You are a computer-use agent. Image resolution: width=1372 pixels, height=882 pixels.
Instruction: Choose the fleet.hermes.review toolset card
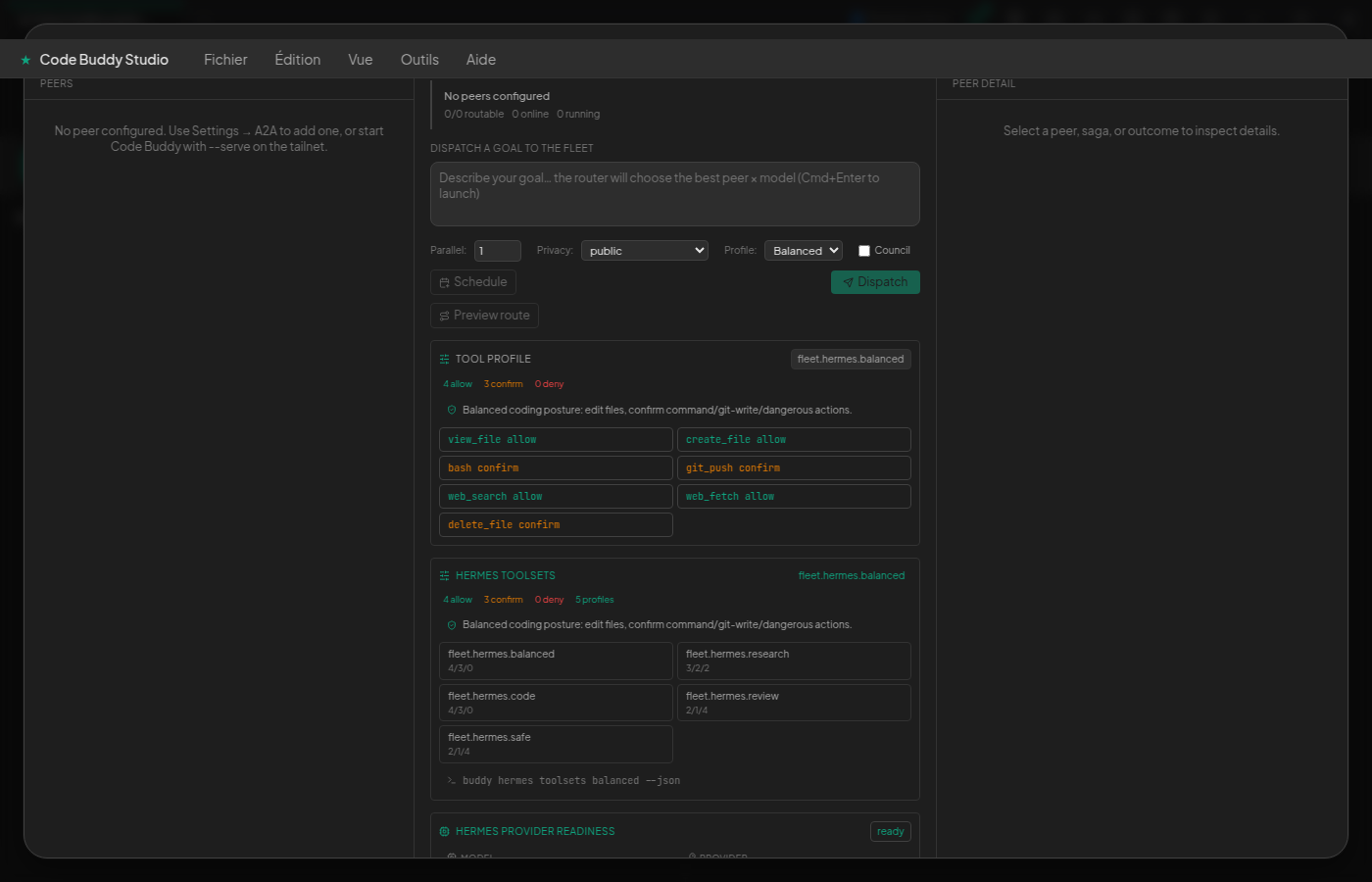pos(794,703)
